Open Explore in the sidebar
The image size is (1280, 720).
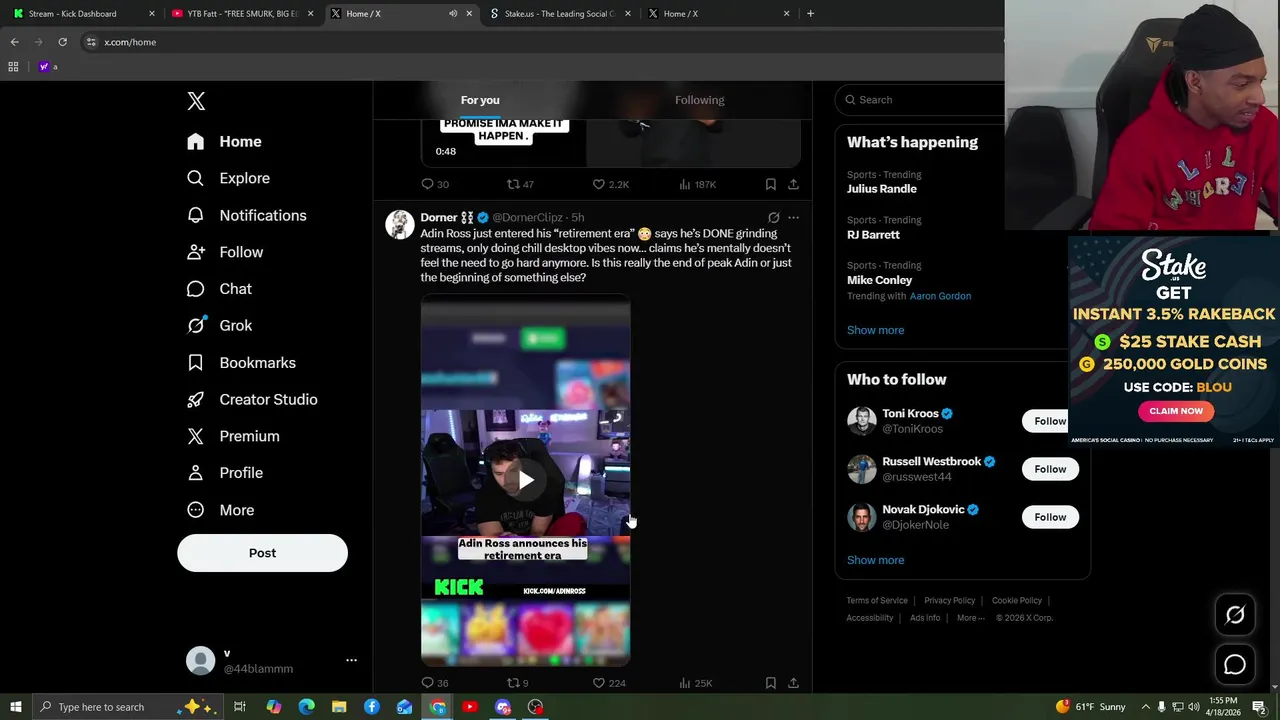pyautogui.click(x=228, y=178)
